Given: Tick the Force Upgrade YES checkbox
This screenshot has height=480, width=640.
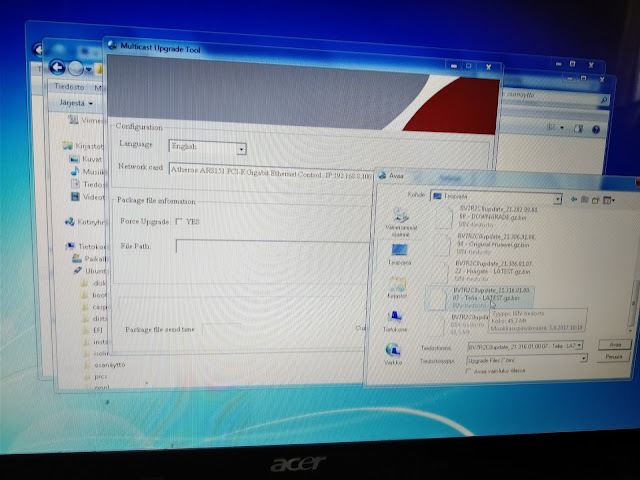Looking at the screenshot, I should pos(179,221).
